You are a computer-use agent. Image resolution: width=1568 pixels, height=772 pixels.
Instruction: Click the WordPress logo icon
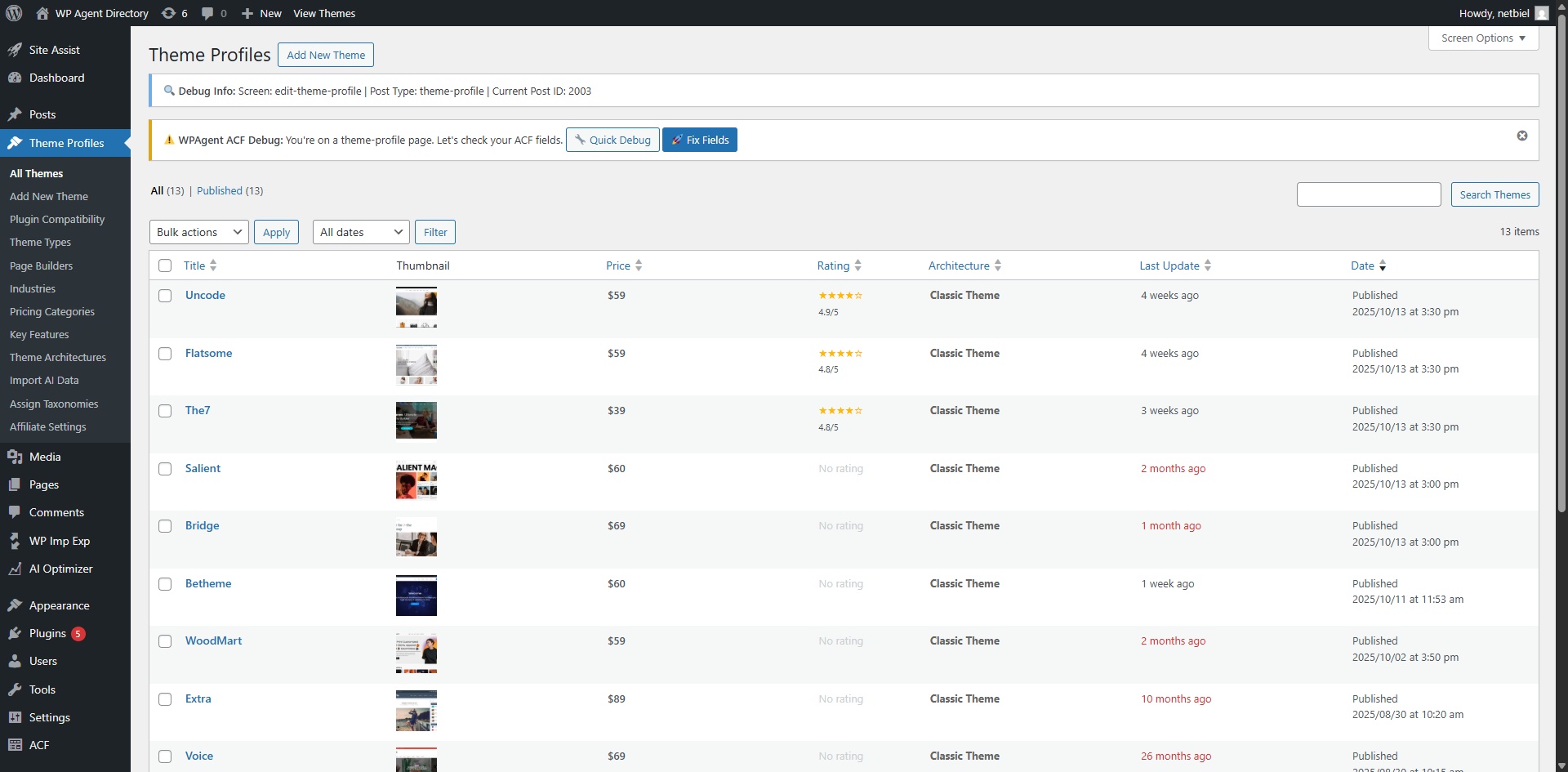[x=14, y=13]
